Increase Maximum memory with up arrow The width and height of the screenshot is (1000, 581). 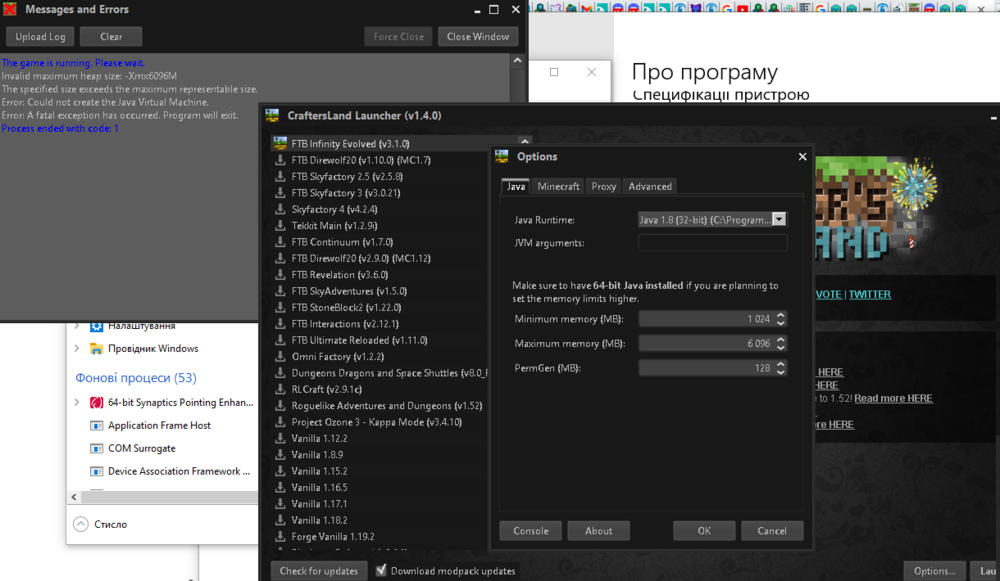click(781, 339)
